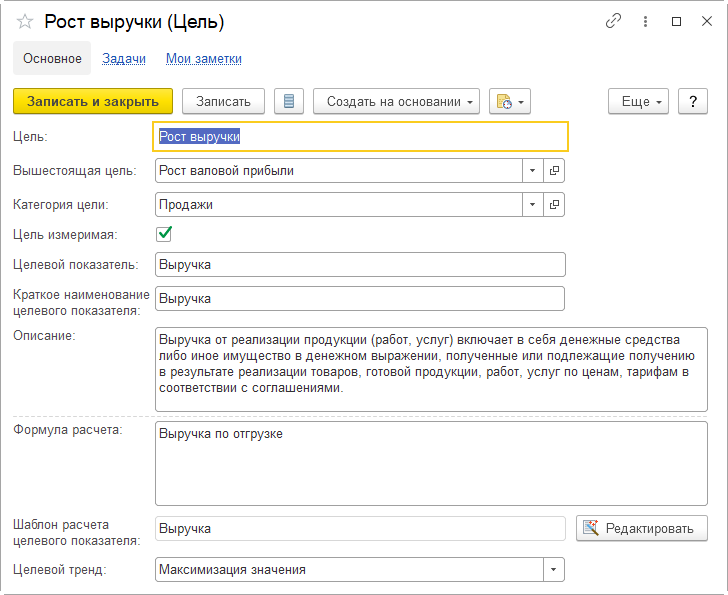Add this goal to favorites star
This screenshot has height=595, width=728.
coord(25,22)
